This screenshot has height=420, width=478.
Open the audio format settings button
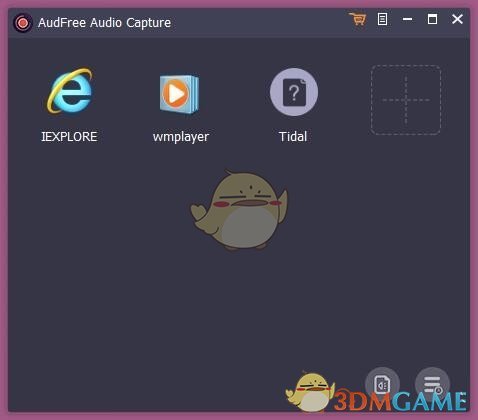[x=382, y=385]
